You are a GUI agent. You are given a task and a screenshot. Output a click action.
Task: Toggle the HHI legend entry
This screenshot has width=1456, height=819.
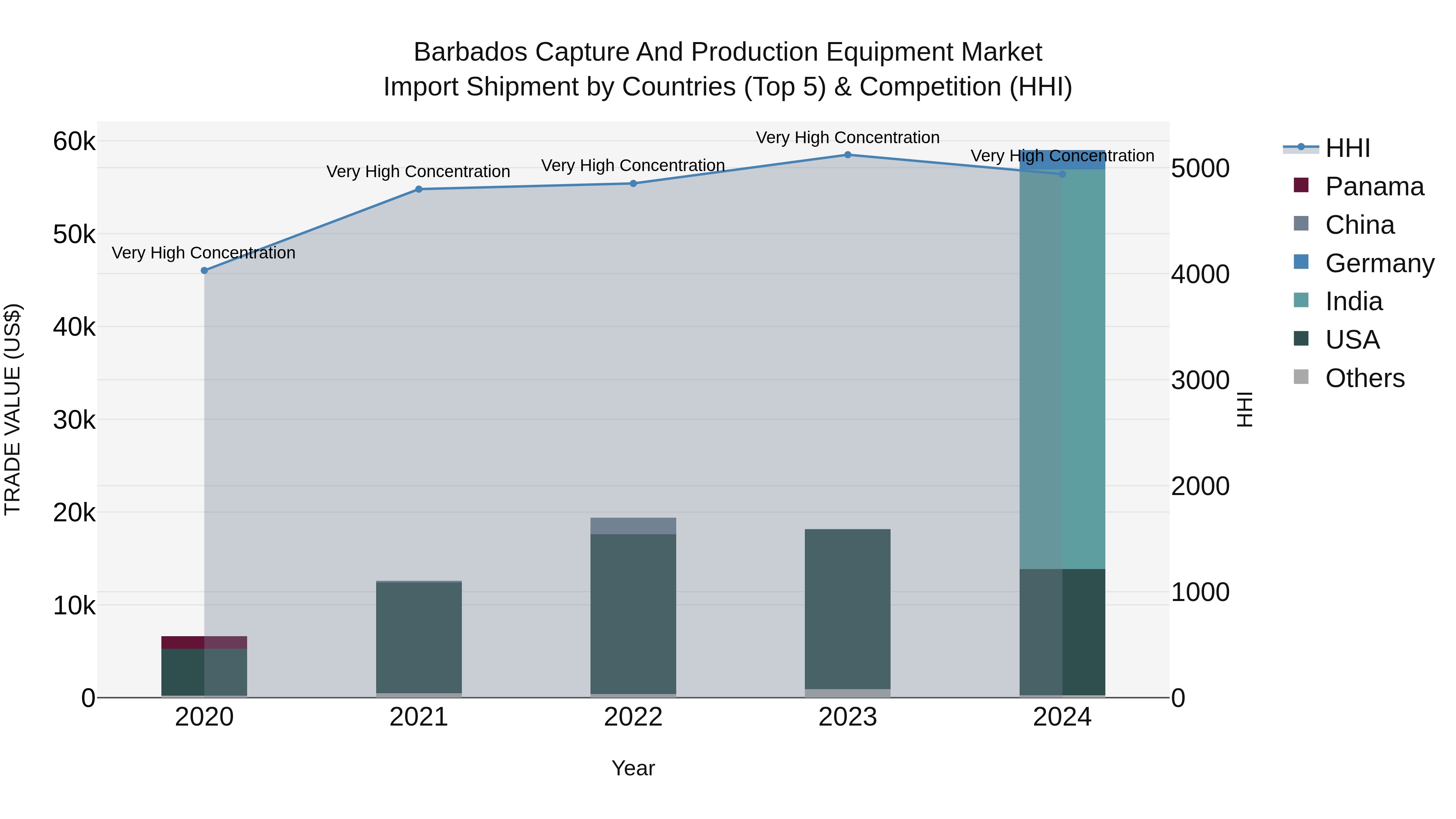[x=1327, y=148]
